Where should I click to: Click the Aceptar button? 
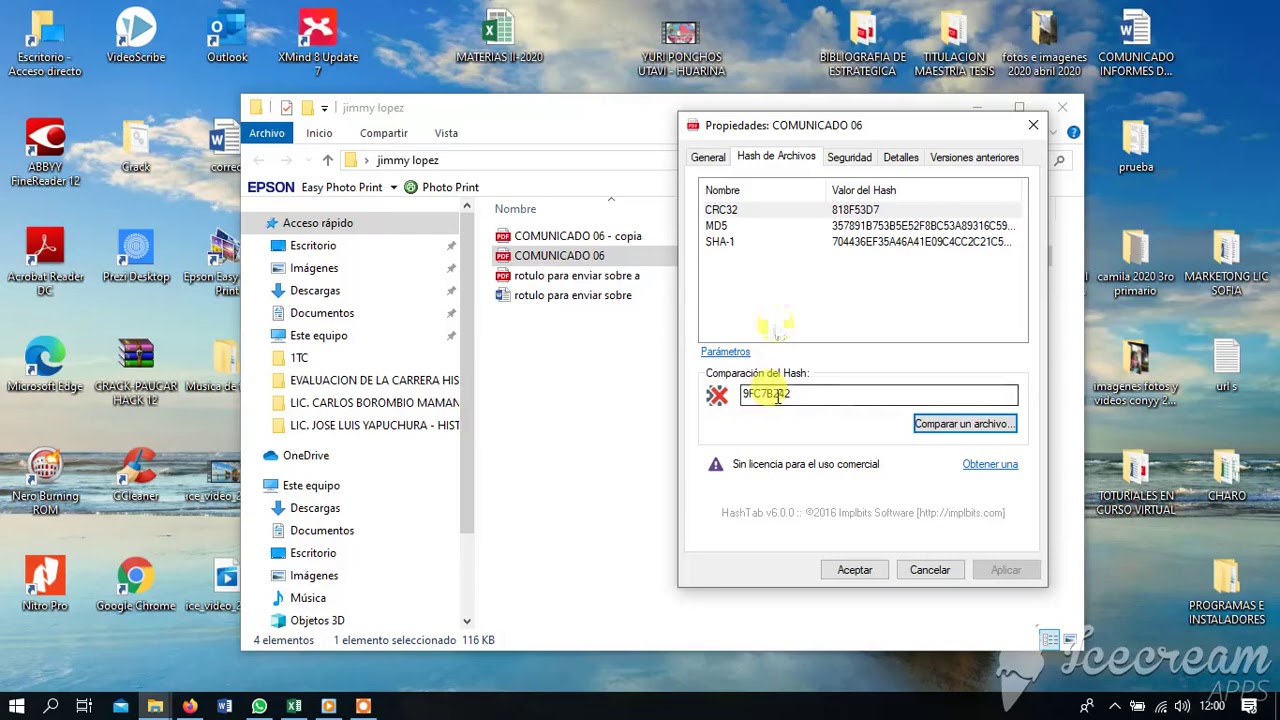855,570
